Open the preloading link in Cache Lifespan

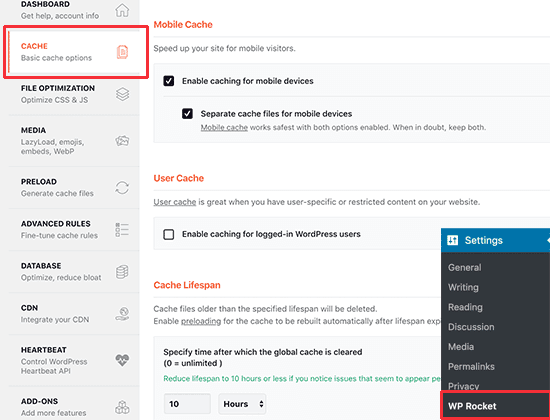pos(201,321)
